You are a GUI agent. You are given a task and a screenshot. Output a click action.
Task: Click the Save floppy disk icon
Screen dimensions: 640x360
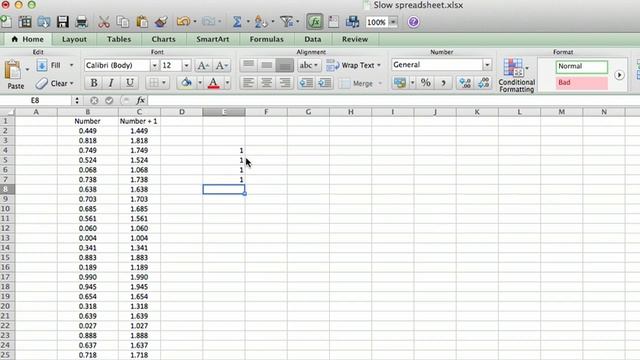(x=62, y=22)
